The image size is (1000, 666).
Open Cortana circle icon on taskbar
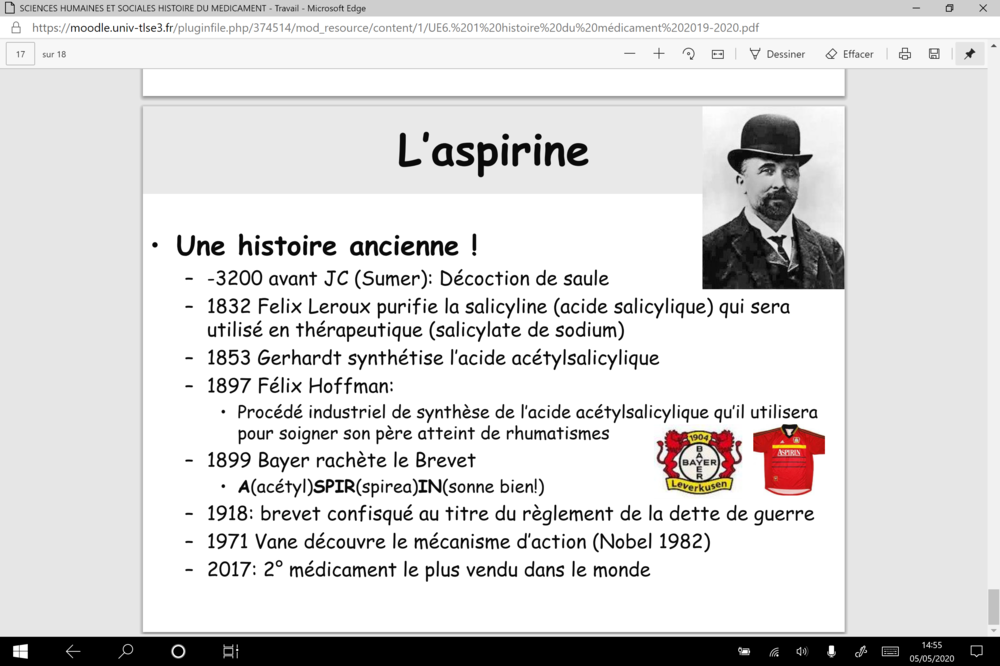(x=178, y=651)
